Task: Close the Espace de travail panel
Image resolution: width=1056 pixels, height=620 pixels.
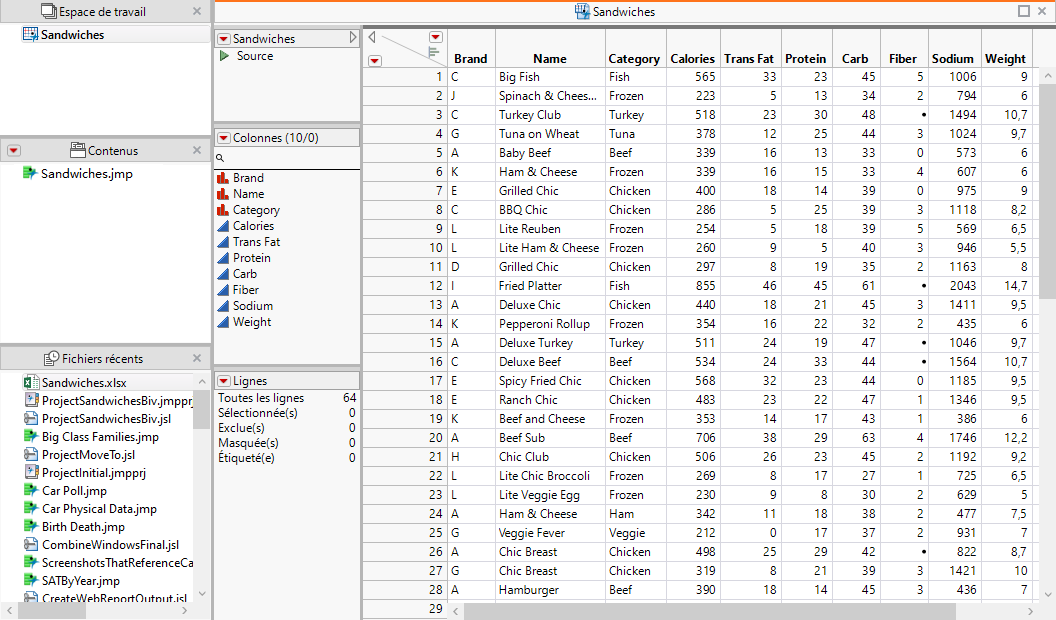Action: pos(197,11)
